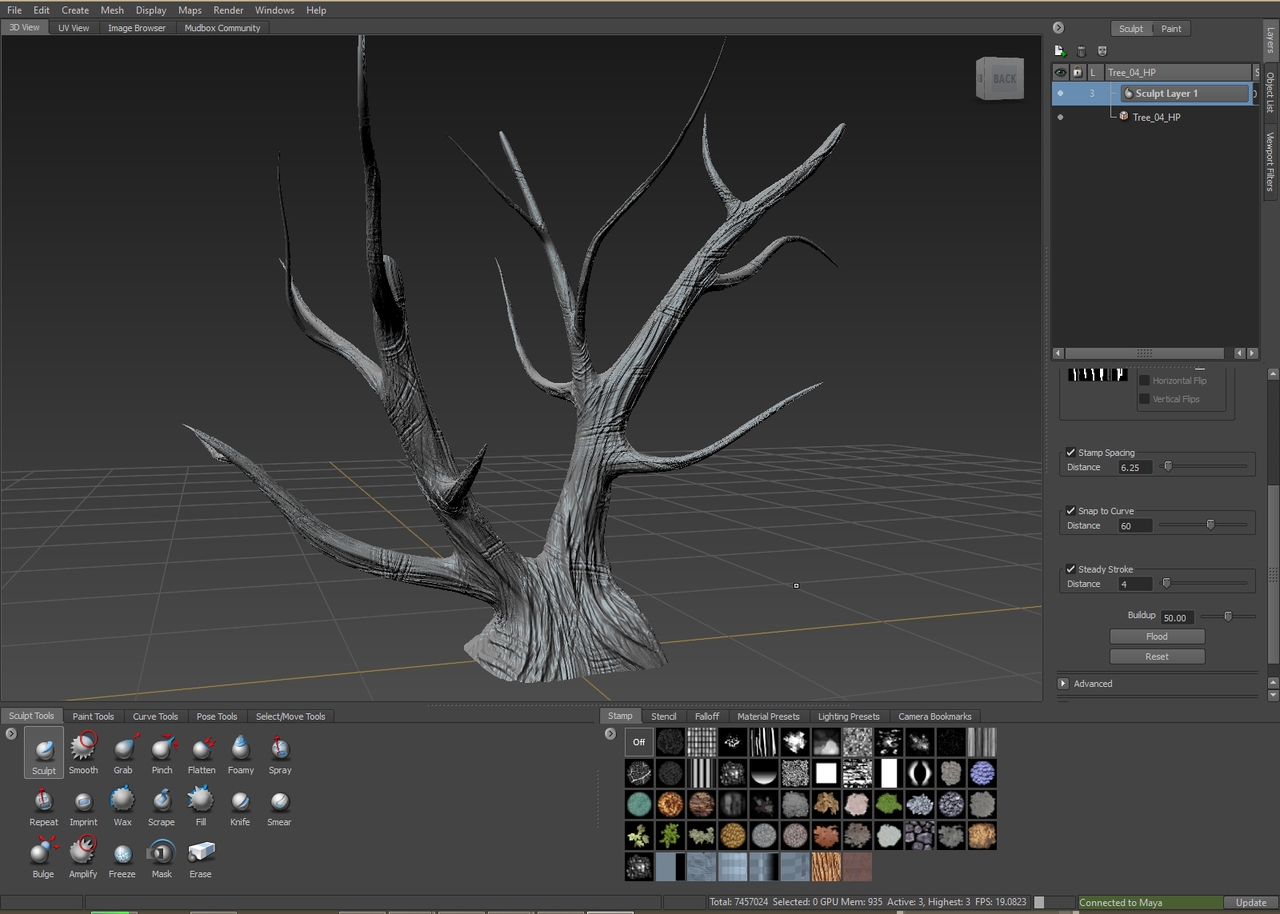Open the Viewport Filters side tab
This screenshot has width=1280, height=914.
pyautogui.click(x=1270, y=161)
